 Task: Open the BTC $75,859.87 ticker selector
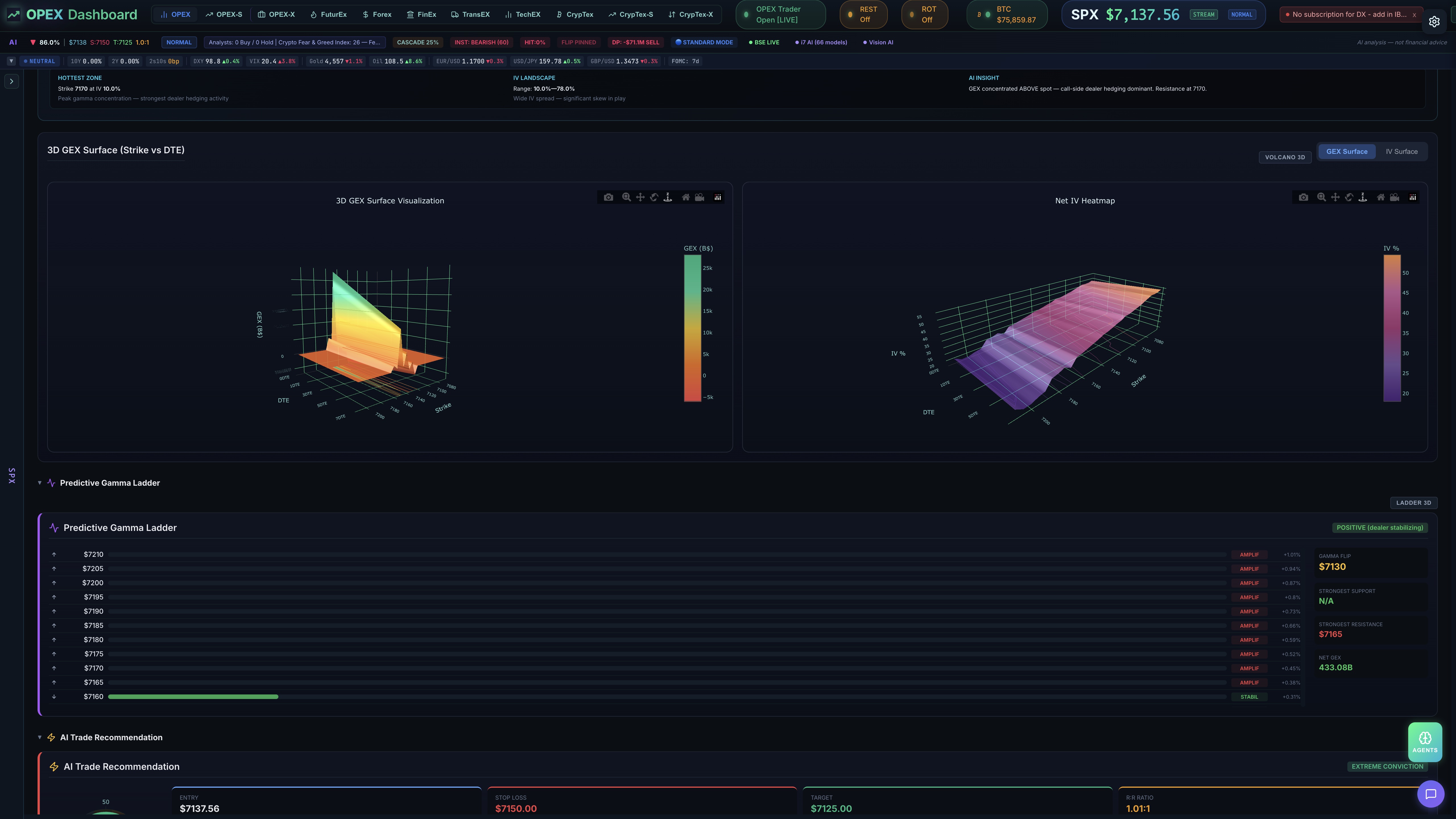1007,15
